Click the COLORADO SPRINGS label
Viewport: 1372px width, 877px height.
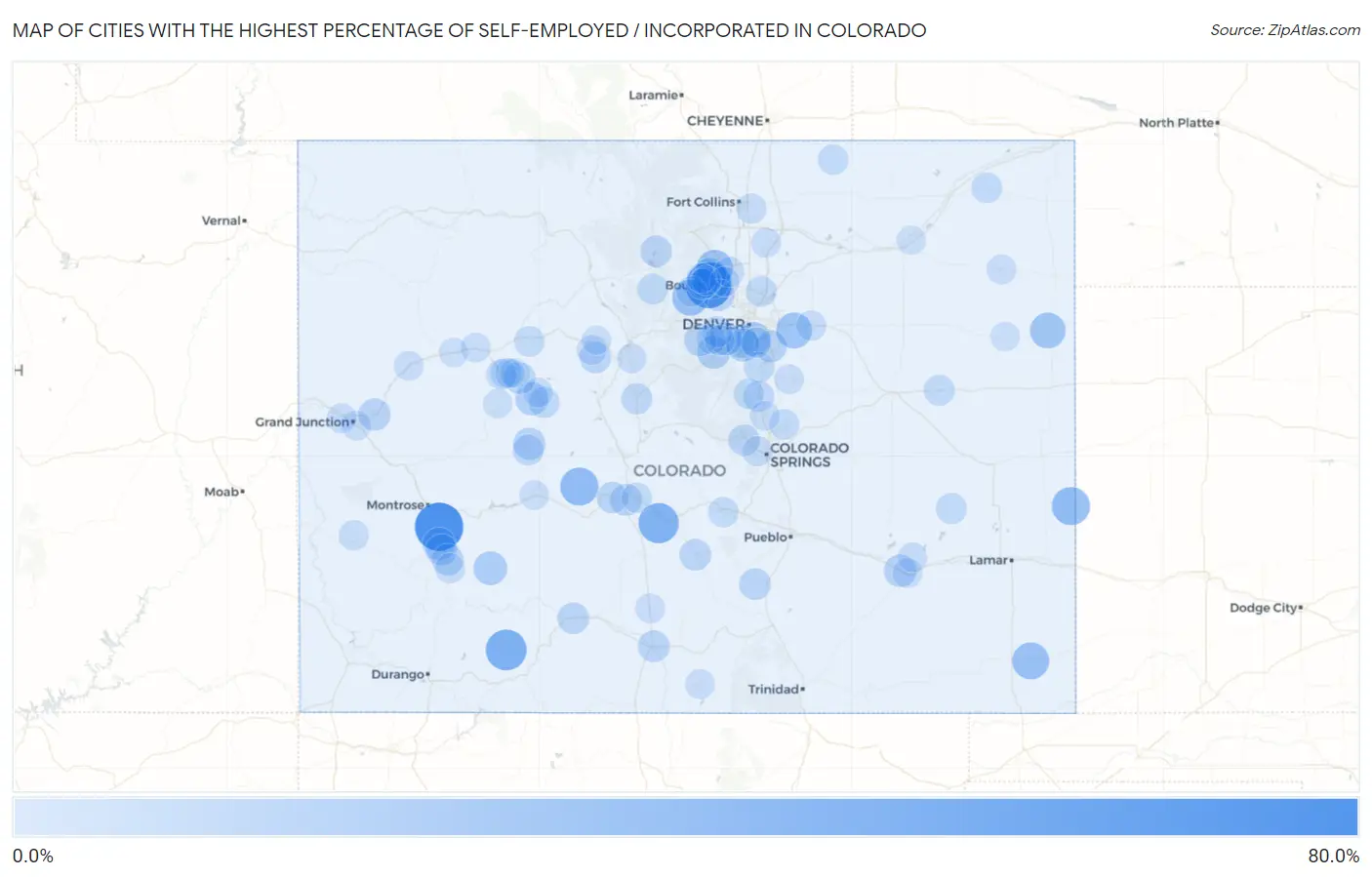(809, 455)
